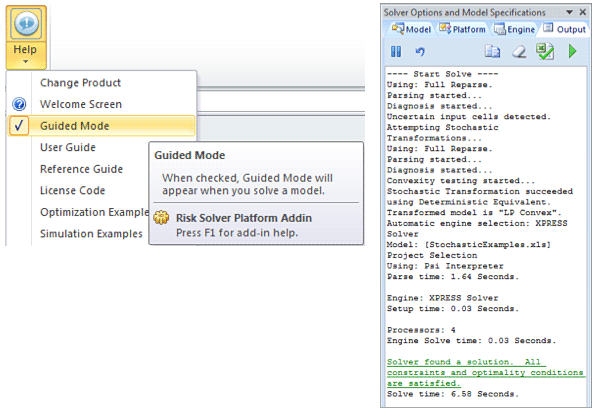This screenshot has width=599, height=417.
Task: Click the pause solve icon
Action: coord(396,52)
